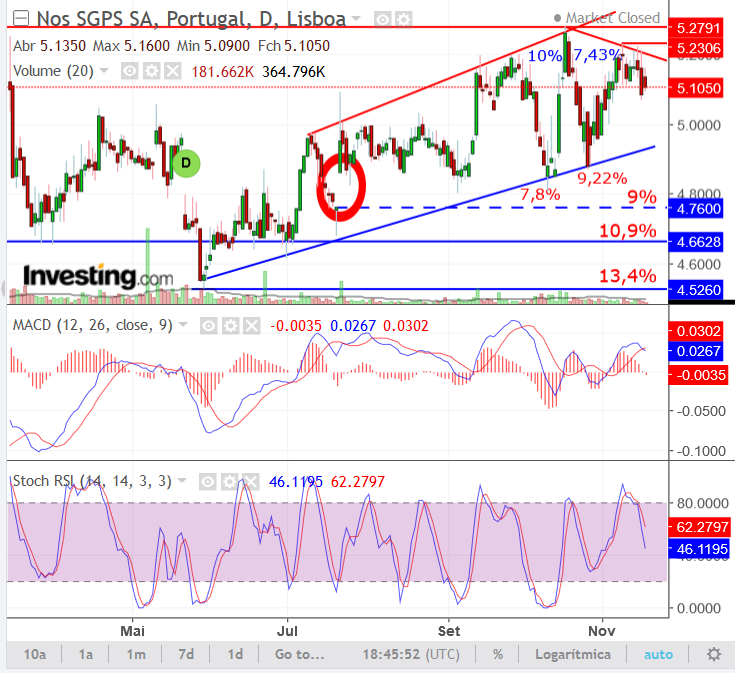Click the 18:45:52 (UTC) timezone clock
This screenshot has height=673, width=735.
click(x=411, y=654)
